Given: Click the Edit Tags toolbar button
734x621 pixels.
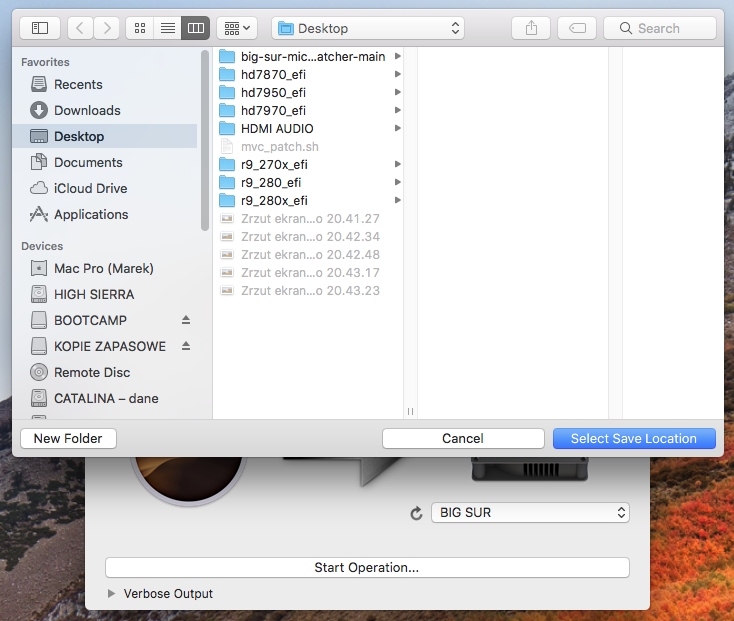Looking at the screenshot, I should [x=577, y=28].
